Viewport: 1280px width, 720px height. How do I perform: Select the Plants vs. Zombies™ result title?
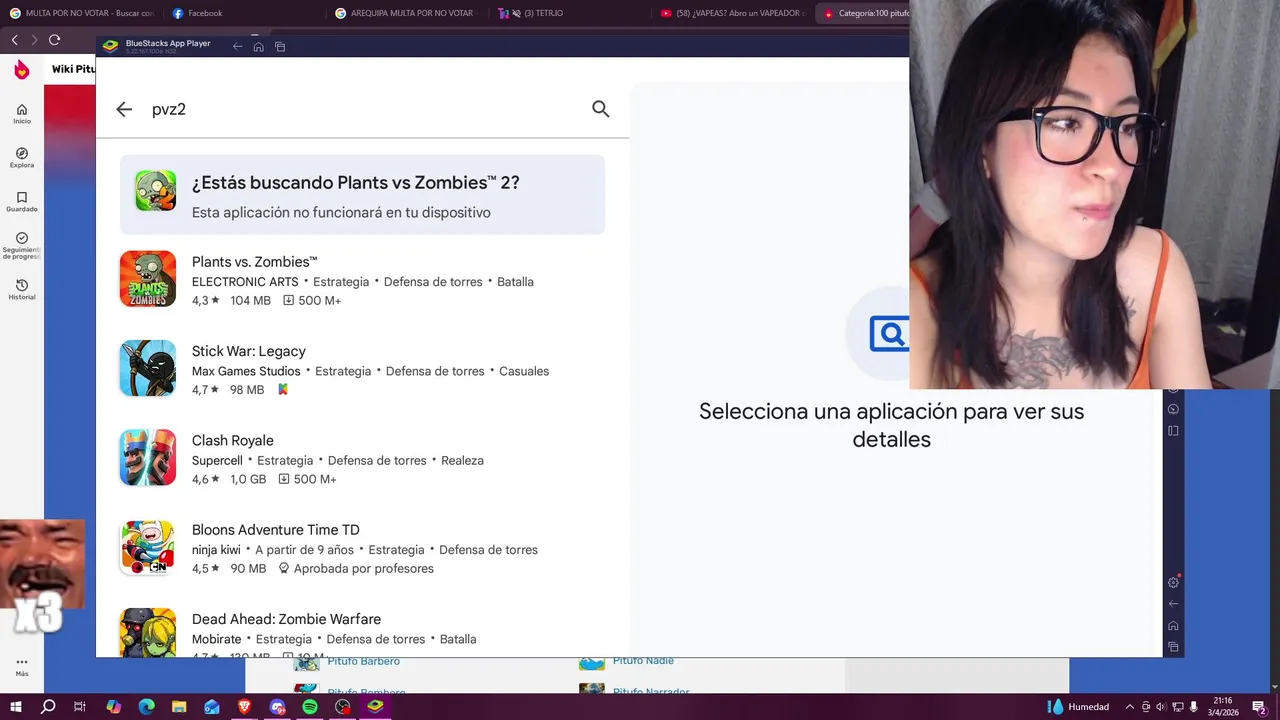point(254,262)
